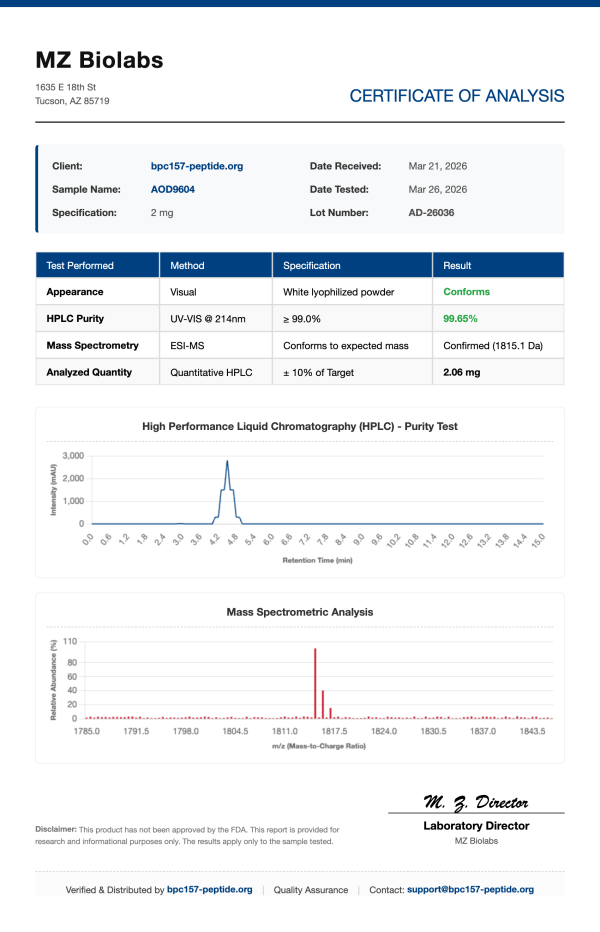This screenshot has width=600, height=932.
Task: Click the Appearance row label
Action: (x=75, y=292)
